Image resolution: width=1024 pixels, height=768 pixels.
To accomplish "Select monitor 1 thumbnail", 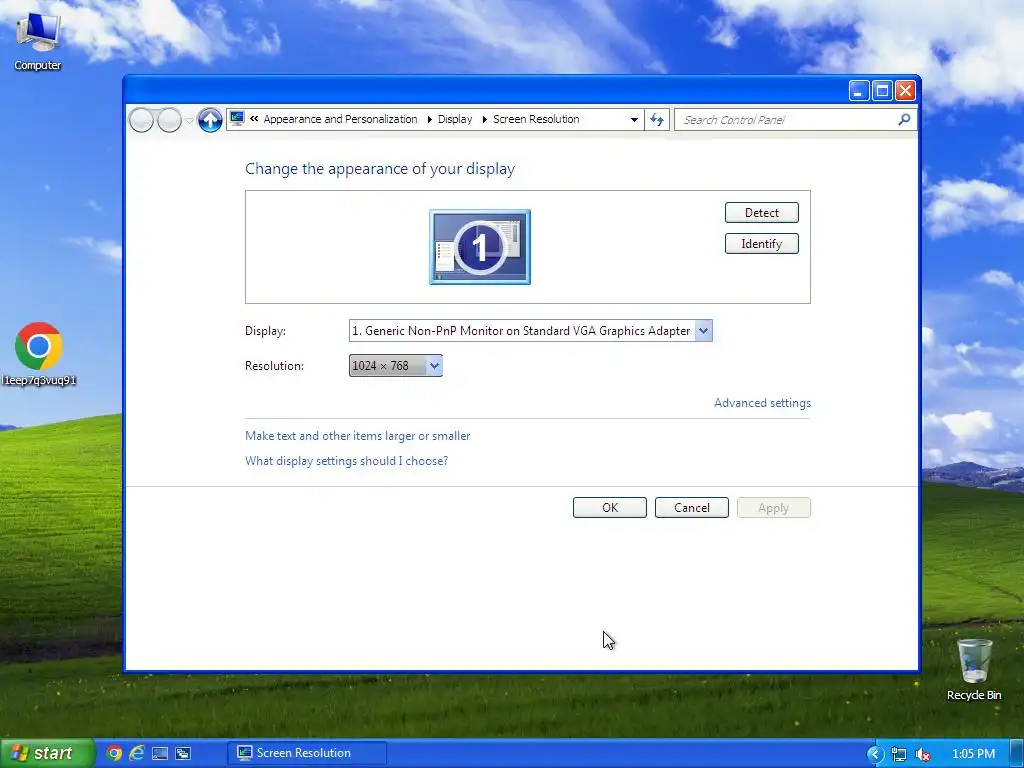I will pos(480,247).
